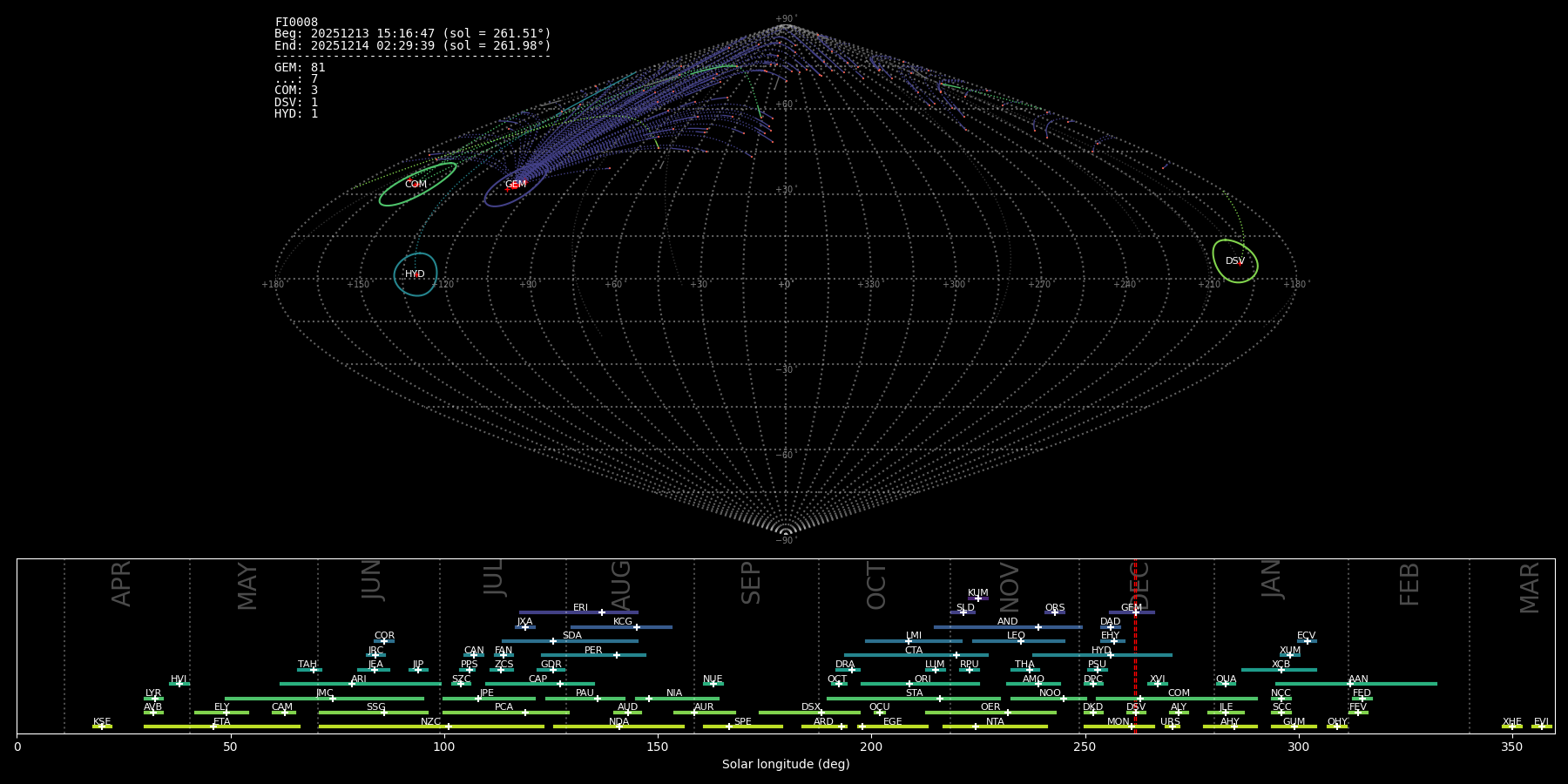Image resolution: width=1568 pixels, height=784 pixels.
Task: Click the +90° north pole label
Action: (785, 19)
